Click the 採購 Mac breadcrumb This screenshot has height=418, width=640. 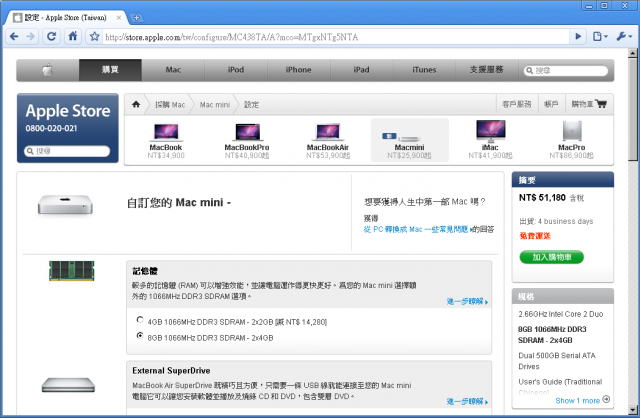[x=170, y=105]
